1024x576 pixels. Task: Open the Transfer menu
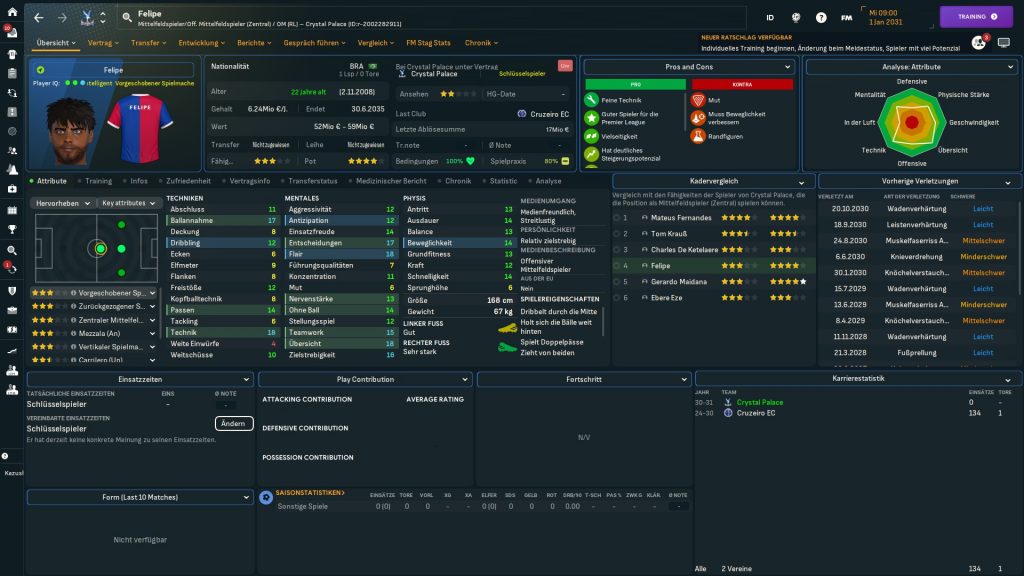pos(149,43)
